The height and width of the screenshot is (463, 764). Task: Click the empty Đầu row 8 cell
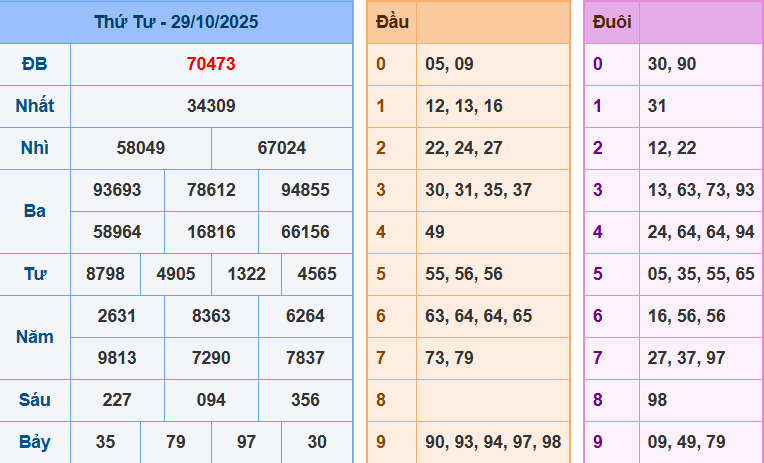492,400
